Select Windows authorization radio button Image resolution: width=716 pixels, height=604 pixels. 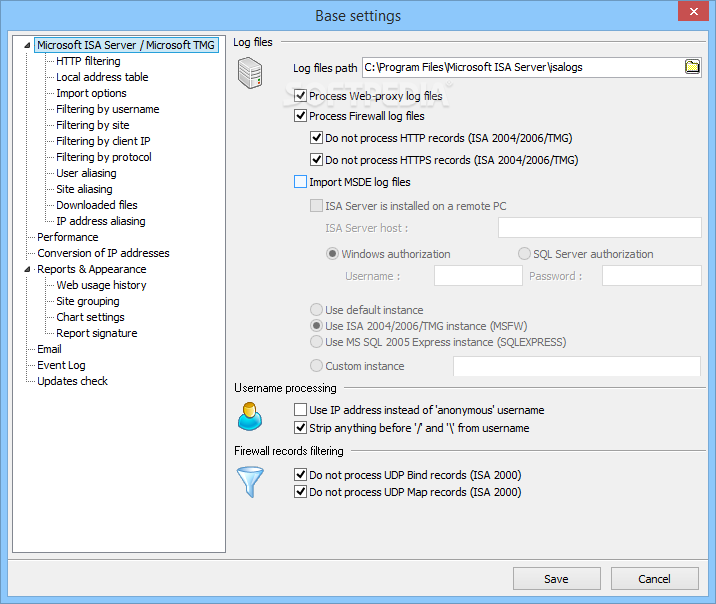click(332, 254)
